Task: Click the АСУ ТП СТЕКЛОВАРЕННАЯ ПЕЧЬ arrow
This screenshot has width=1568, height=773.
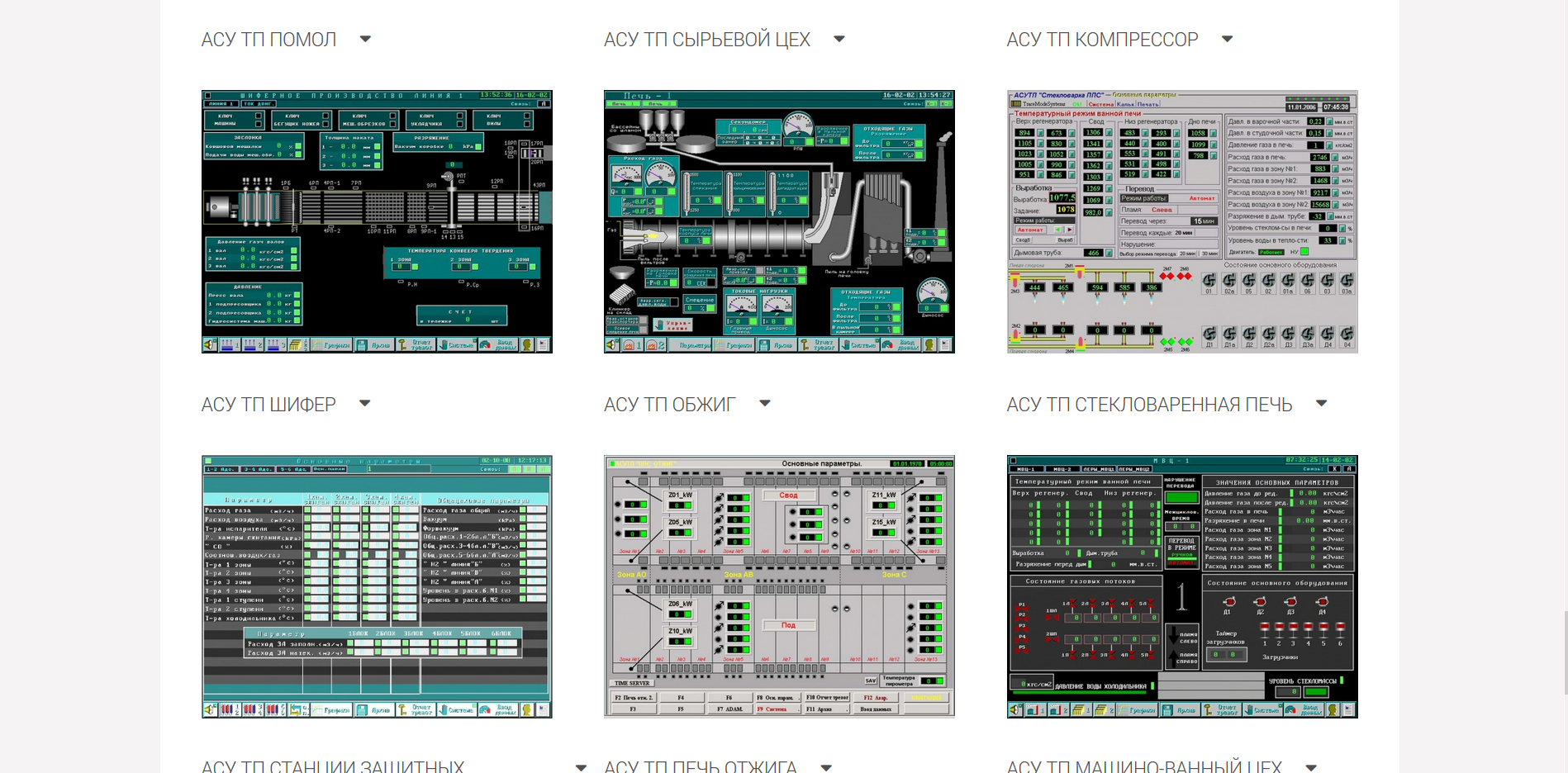Action: click(x=1321, y=404)
